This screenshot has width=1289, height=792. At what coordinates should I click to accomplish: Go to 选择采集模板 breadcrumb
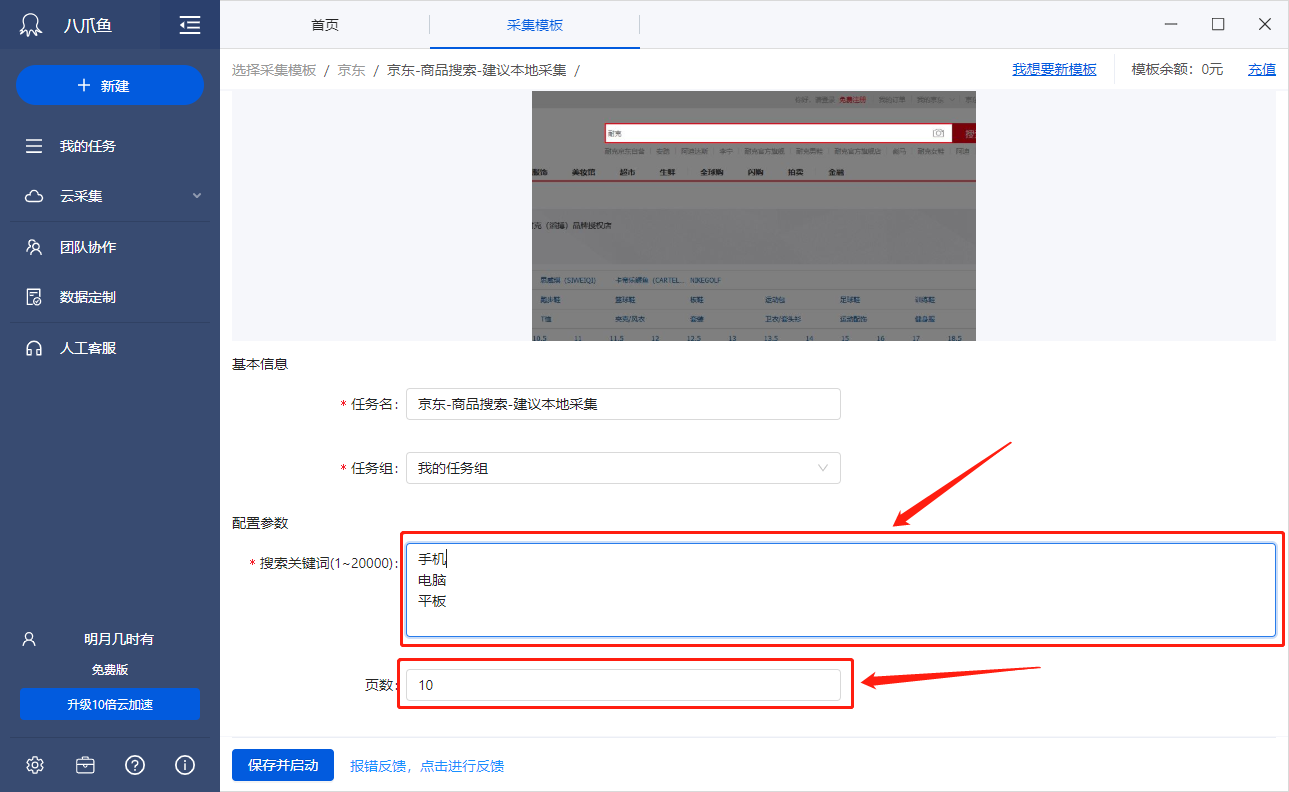pyautogui.click(x=274, y=70)
